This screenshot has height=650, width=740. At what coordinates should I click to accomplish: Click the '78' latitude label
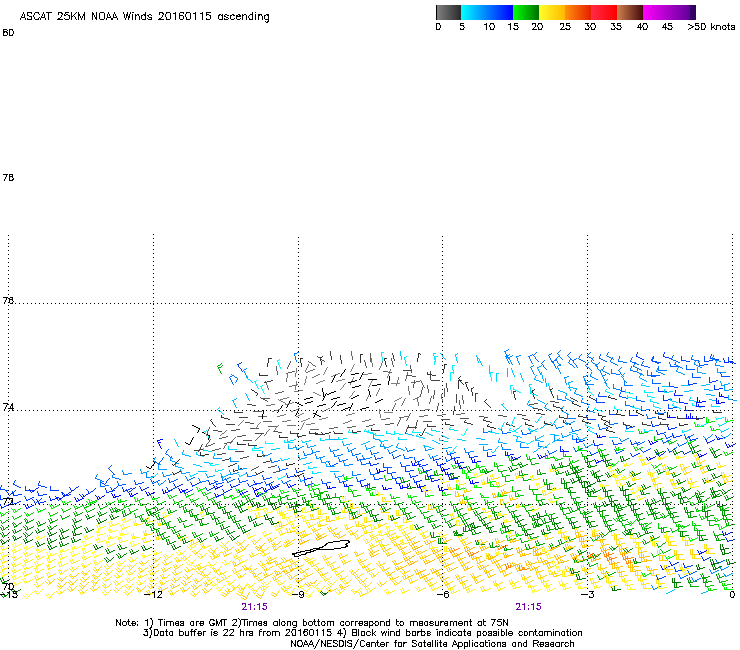coord(8,177)
